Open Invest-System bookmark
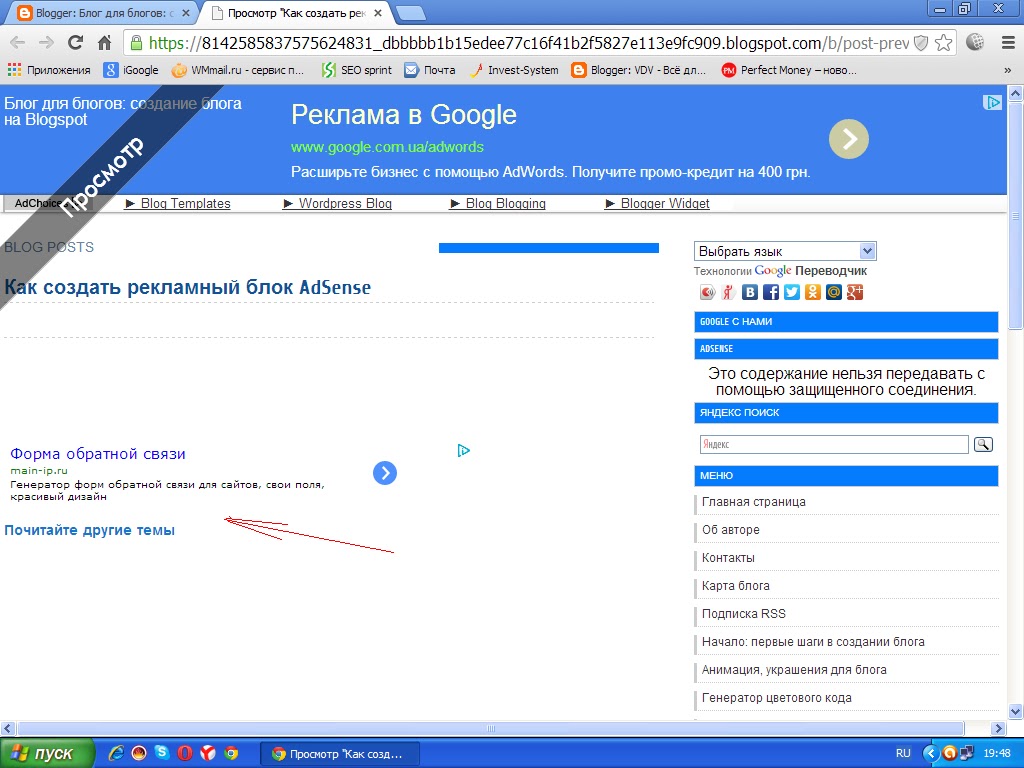This screenshot has width=1024, height=768. point(514,70)
